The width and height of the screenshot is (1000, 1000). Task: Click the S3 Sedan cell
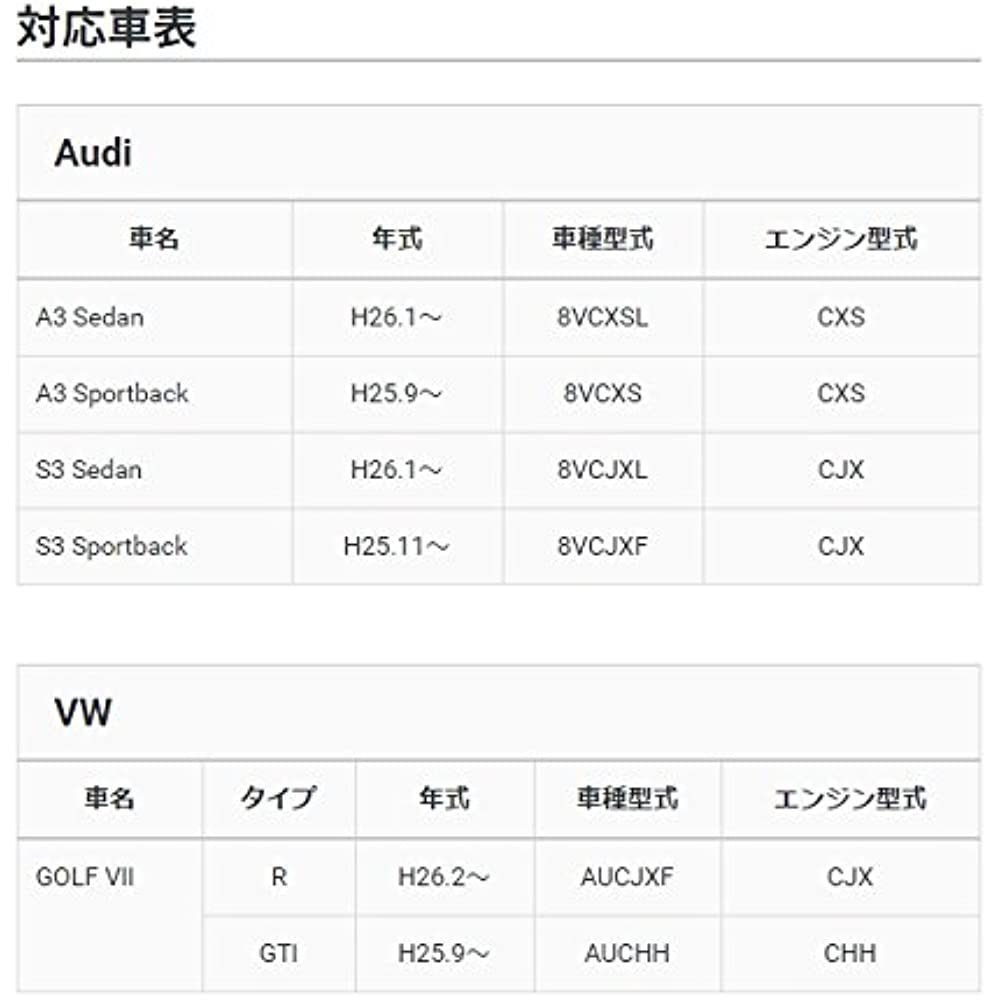click(89, 469)
